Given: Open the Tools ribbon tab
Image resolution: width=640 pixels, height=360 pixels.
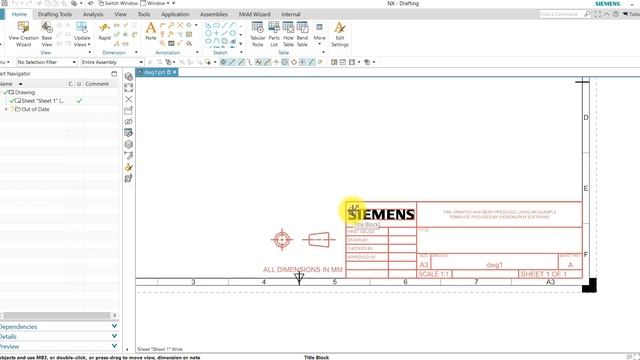Looking at the screenshot, I should point(144,14).
